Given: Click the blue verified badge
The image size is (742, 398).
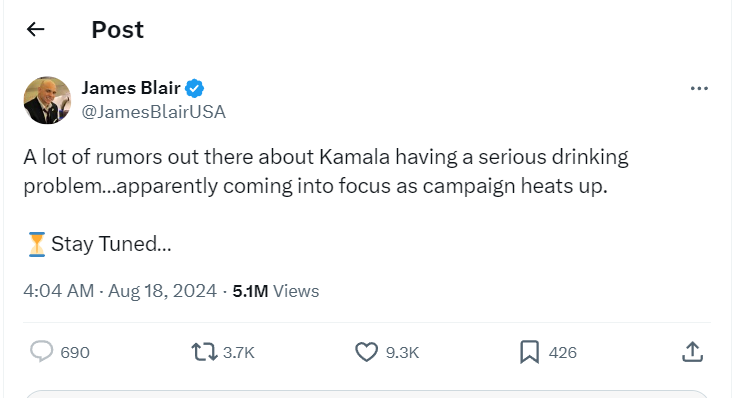Looking at the screenshot, I should pos(194,88).
